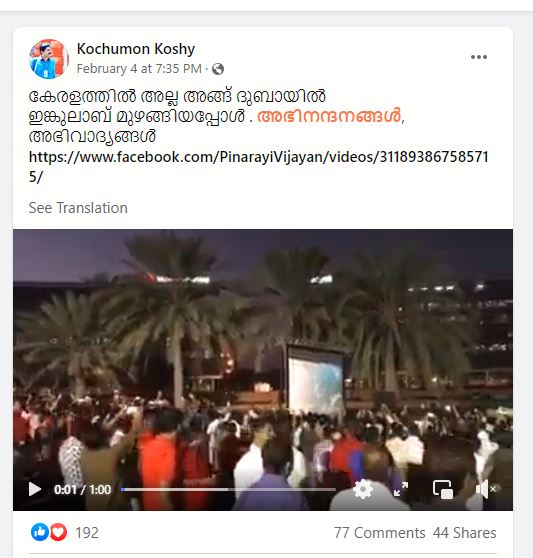Screen dimensions: 533x558
Task: Open the three-dots post options menu
Action: coord(479,57)
